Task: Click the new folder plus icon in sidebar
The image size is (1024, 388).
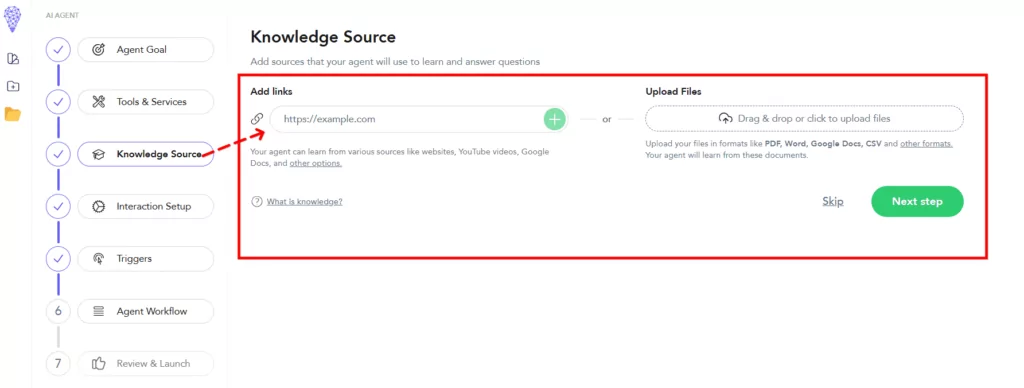Action: pyautogui.click(x=13, y=86)
